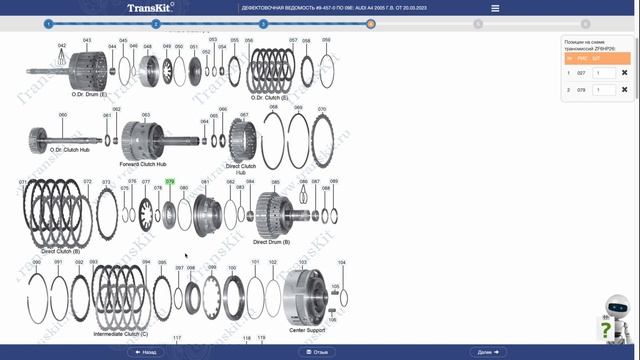Screen dimensions: 640x360
Task: Select part number 100 label
Action: (232, 268)
